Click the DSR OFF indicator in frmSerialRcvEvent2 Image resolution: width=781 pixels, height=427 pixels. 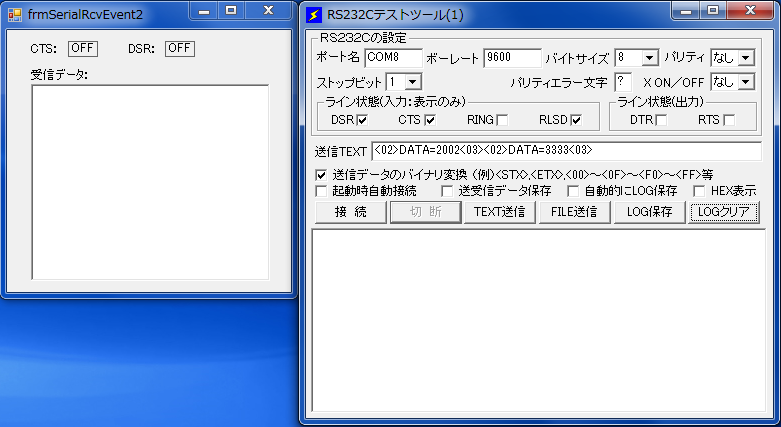pos(180,49)
